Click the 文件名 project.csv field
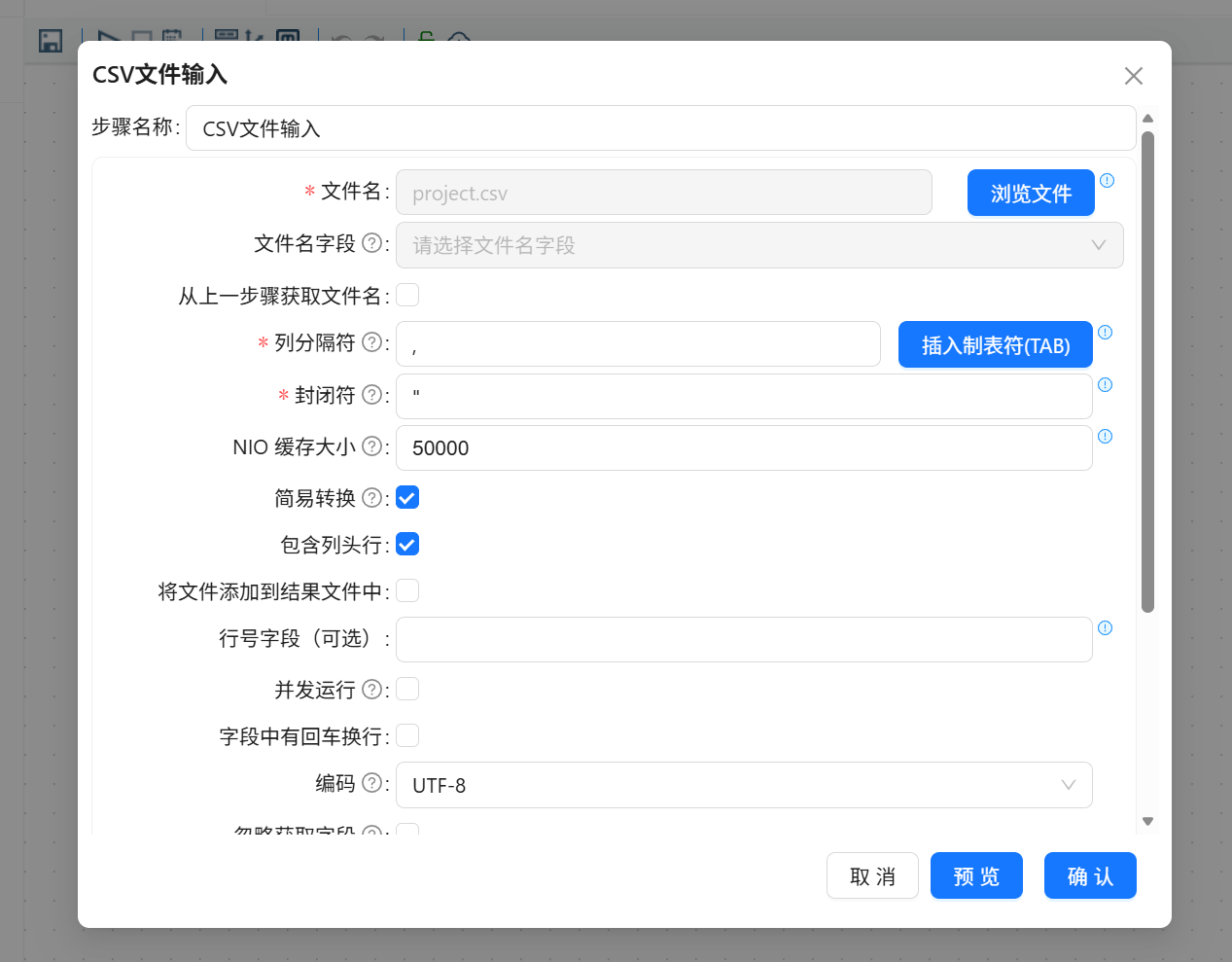1232x962 pixels. point(664,193)
